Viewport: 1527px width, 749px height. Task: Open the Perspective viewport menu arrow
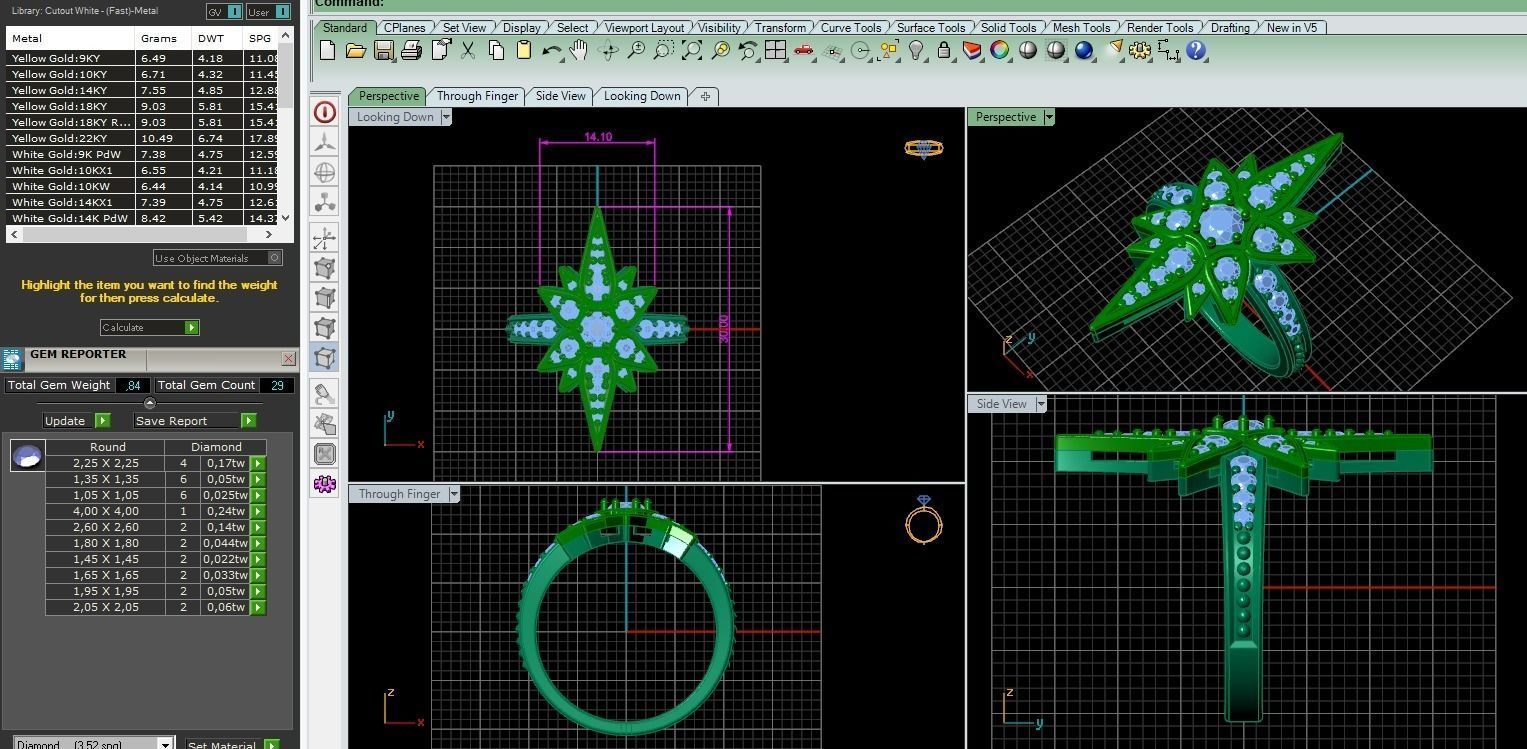click(x=1049, y=117)
